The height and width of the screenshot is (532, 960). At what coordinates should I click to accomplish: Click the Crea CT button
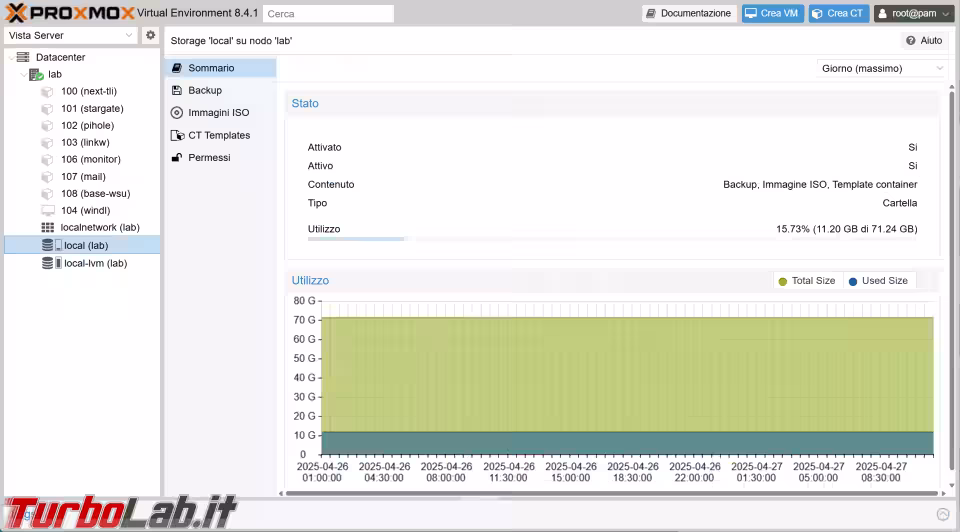coord(839,13)
